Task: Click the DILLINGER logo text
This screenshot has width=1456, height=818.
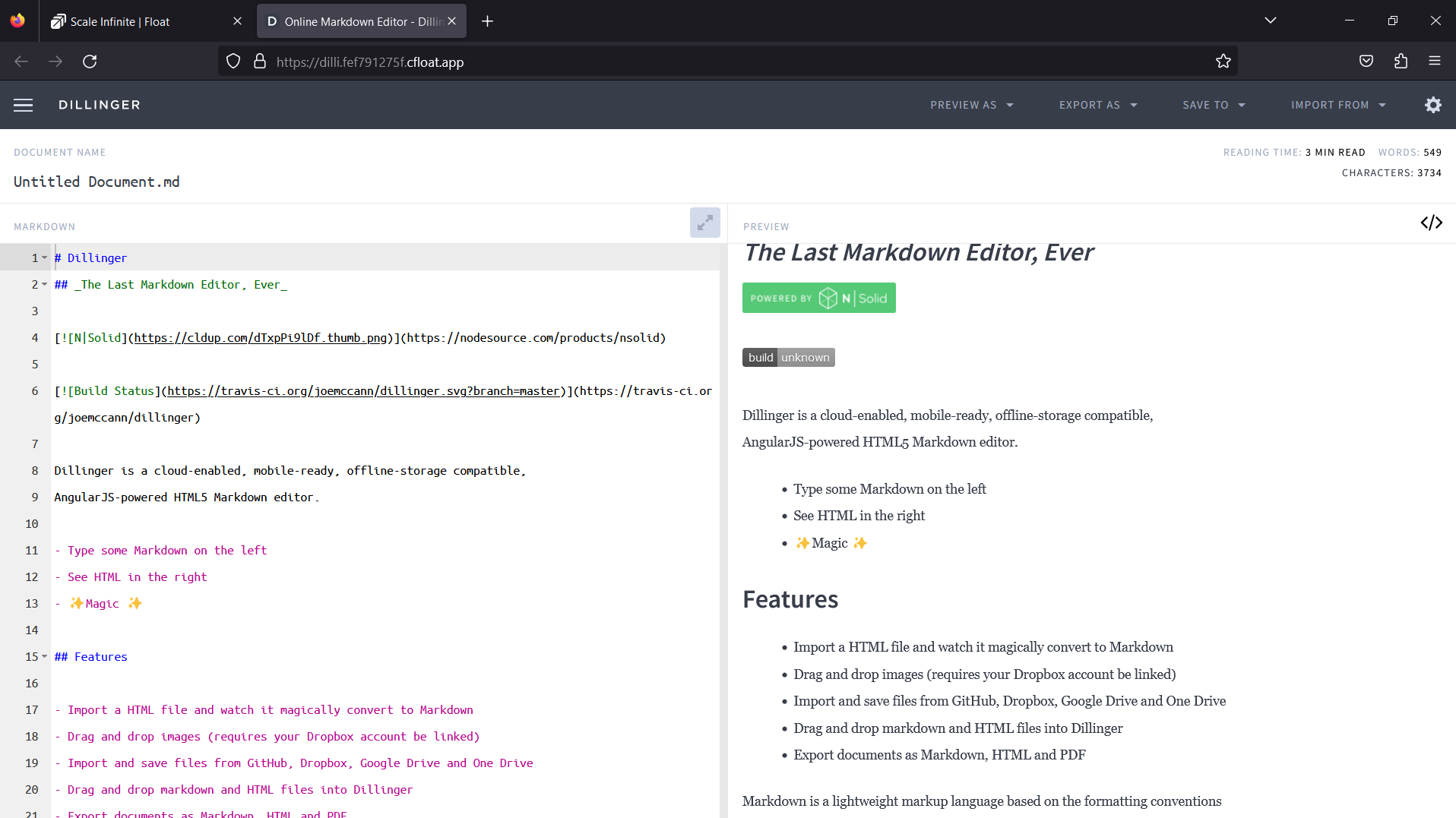Action: click(100, 105)
